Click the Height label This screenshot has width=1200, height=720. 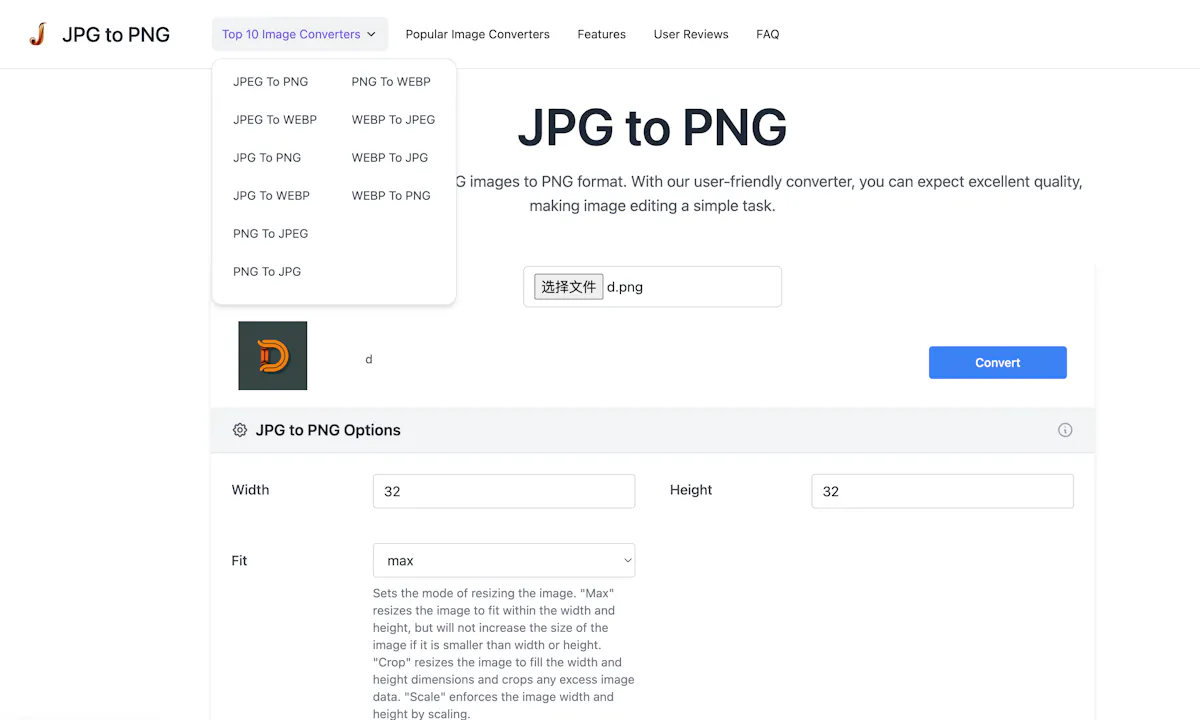click(691, 490)
